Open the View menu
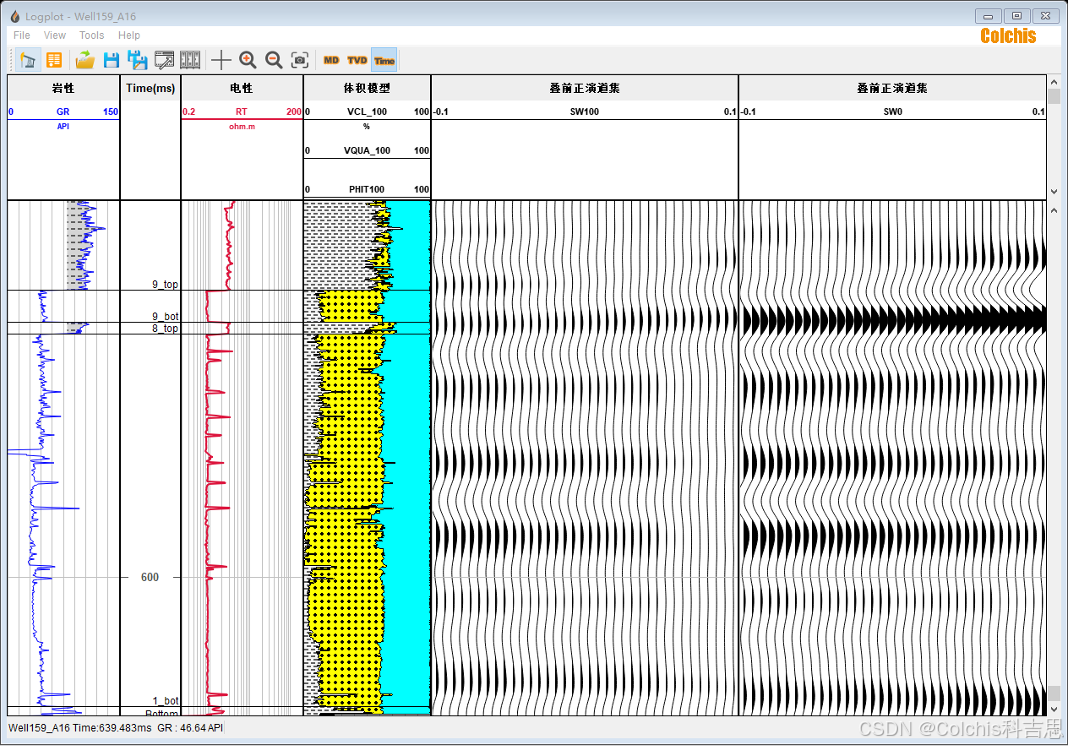1068x746 pixels. click(x=54, y=35)
